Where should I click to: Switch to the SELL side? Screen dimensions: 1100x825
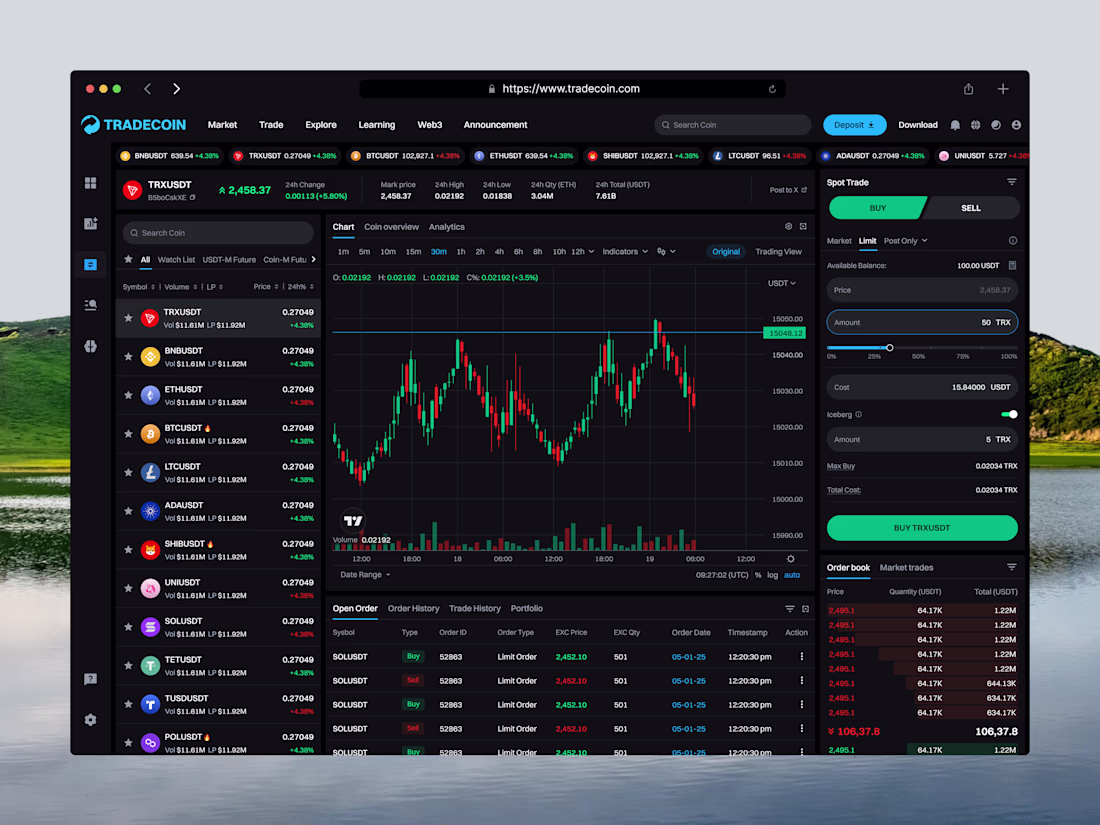pos(971,208)
